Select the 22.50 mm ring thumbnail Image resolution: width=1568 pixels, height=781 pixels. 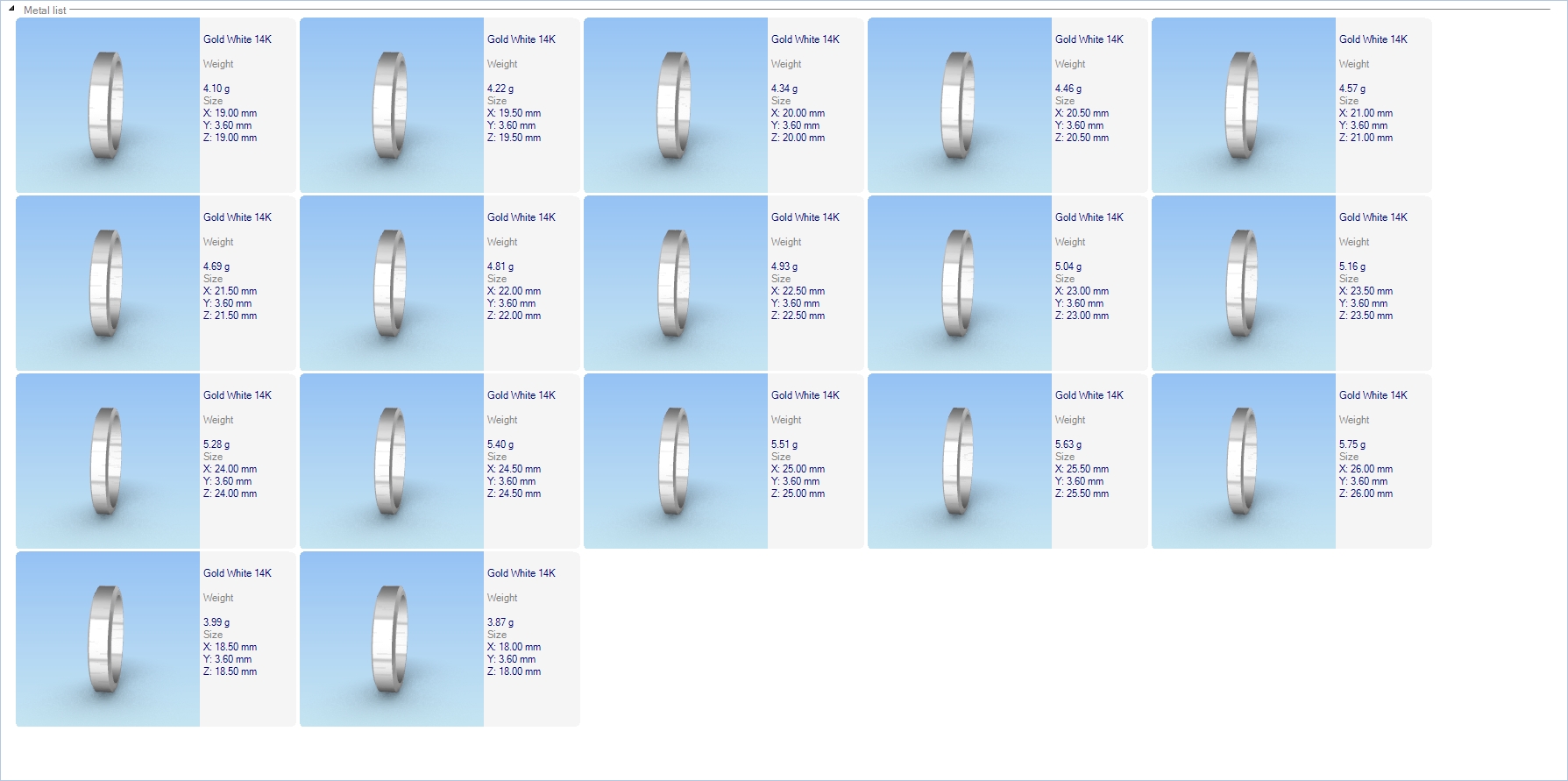pyautogui.click(x=676, y=283)
